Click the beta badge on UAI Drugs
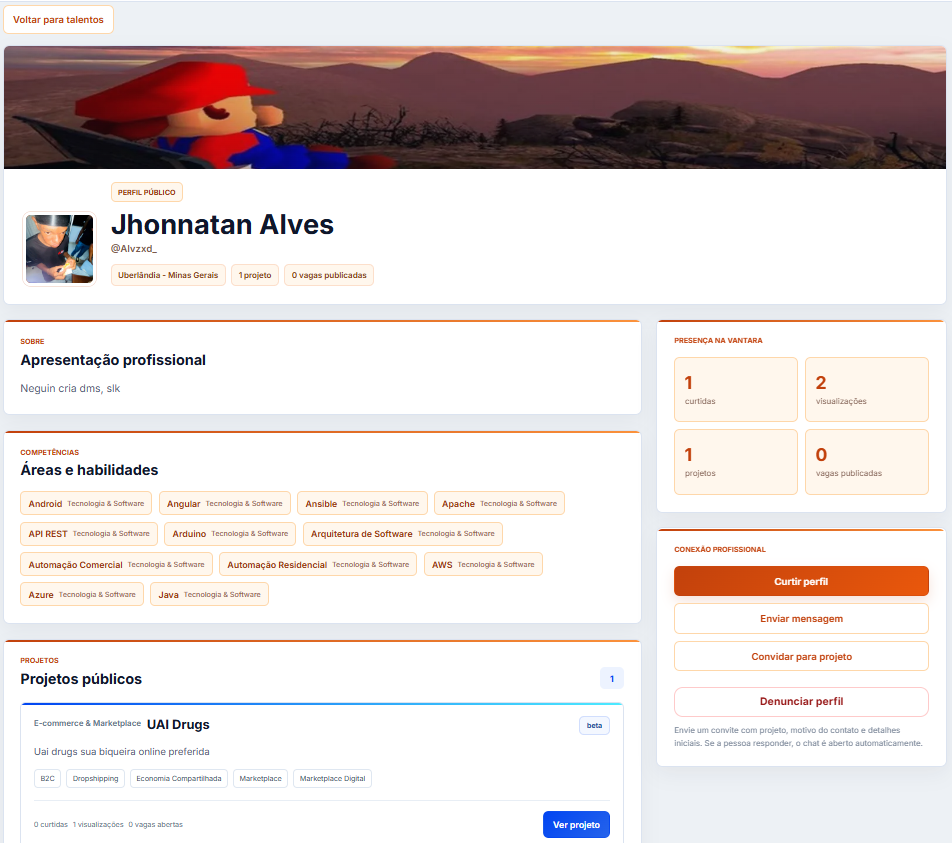 pyautogui.click(x=594, y=725)
